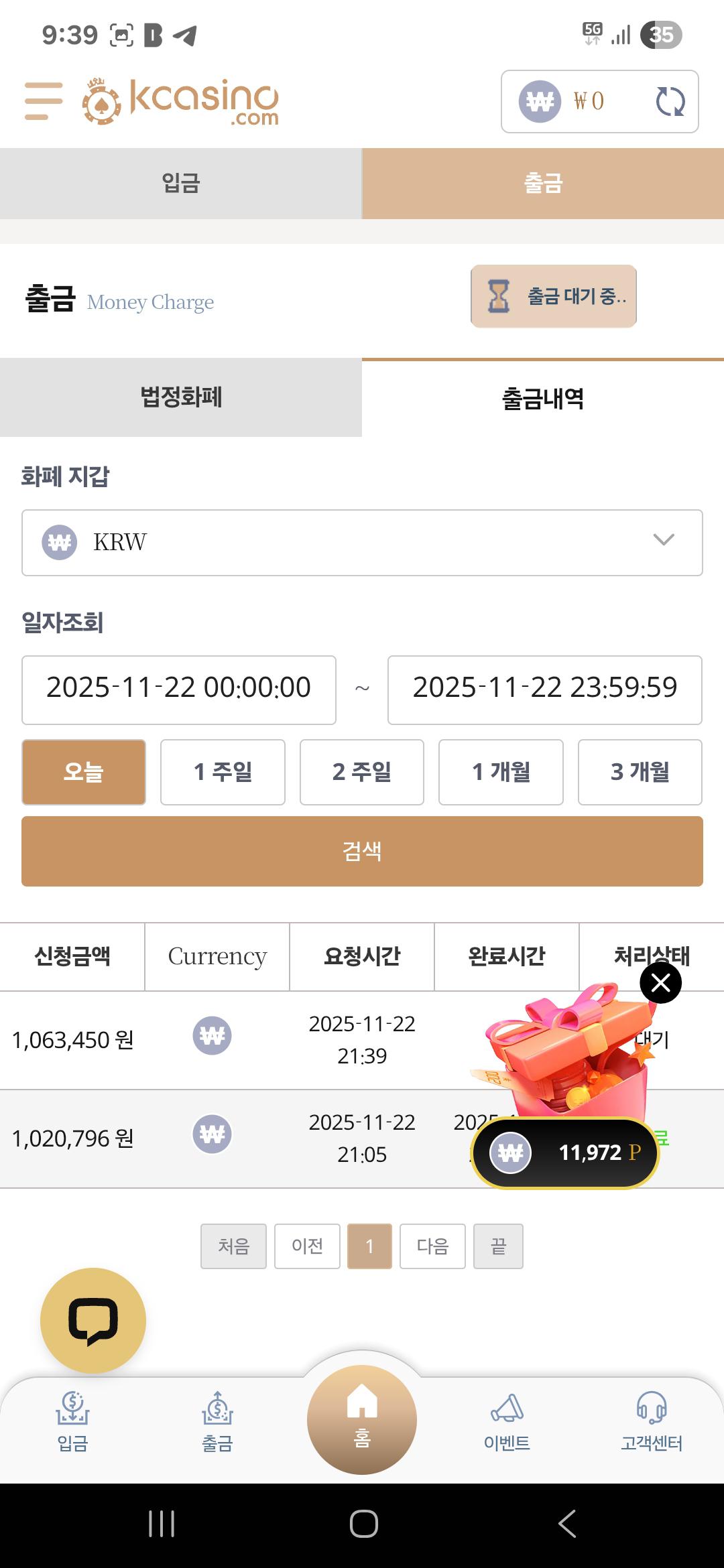724x1568 pixels.
Task: Select the 1 주일 date range option
Action: (223, 772)
